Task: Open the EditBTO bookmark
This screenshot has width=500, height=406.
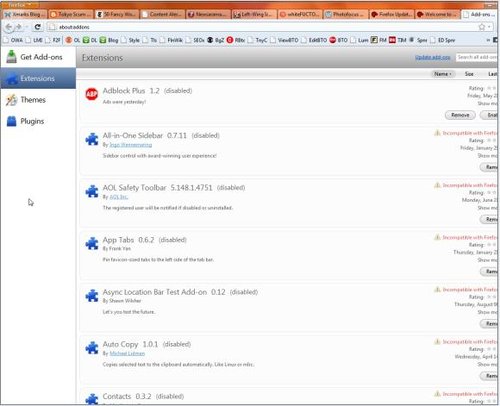Action: click(314, 40)
